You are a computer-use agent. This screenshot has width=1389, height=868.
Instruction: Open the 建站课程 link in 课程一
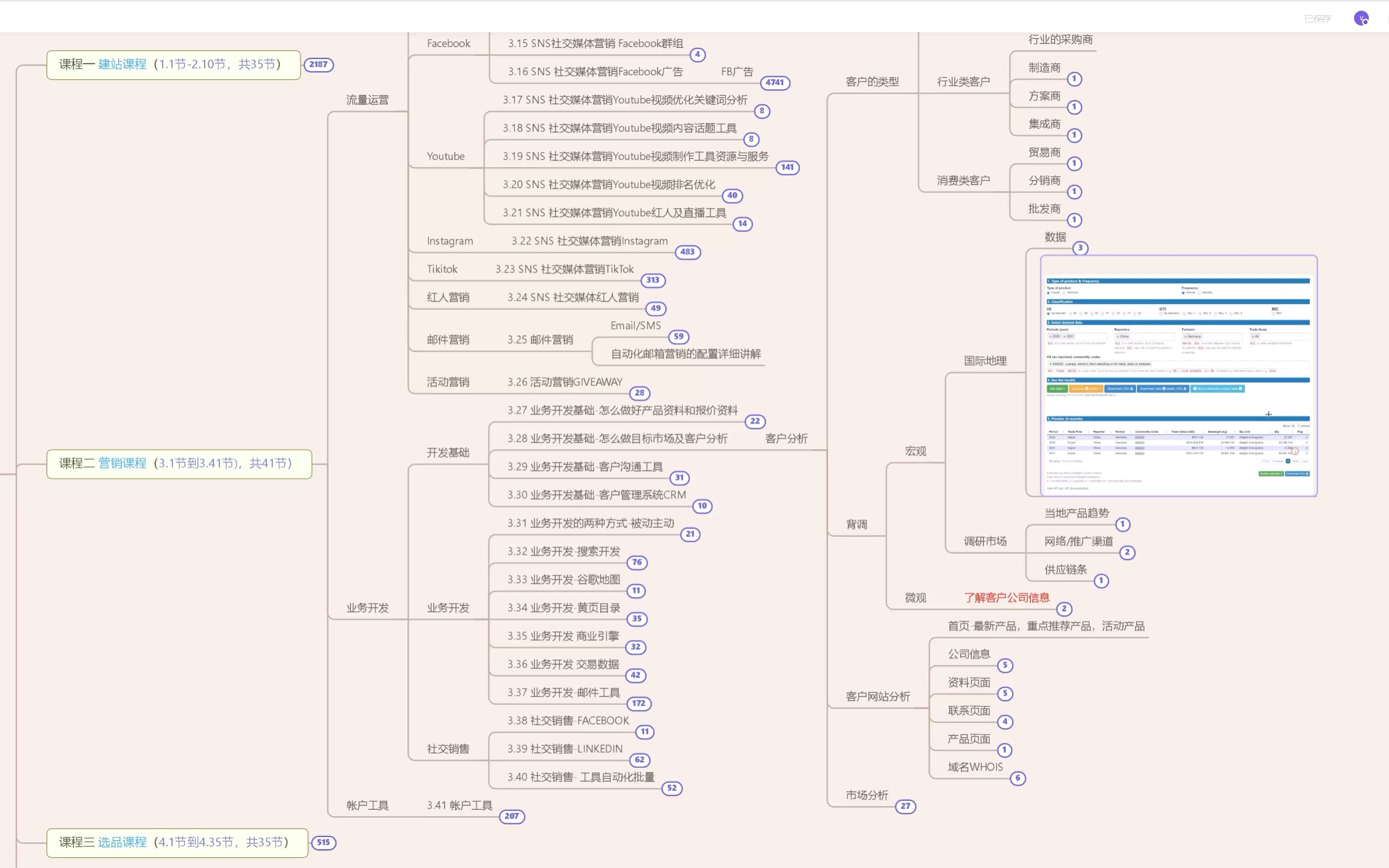(122, 64)
